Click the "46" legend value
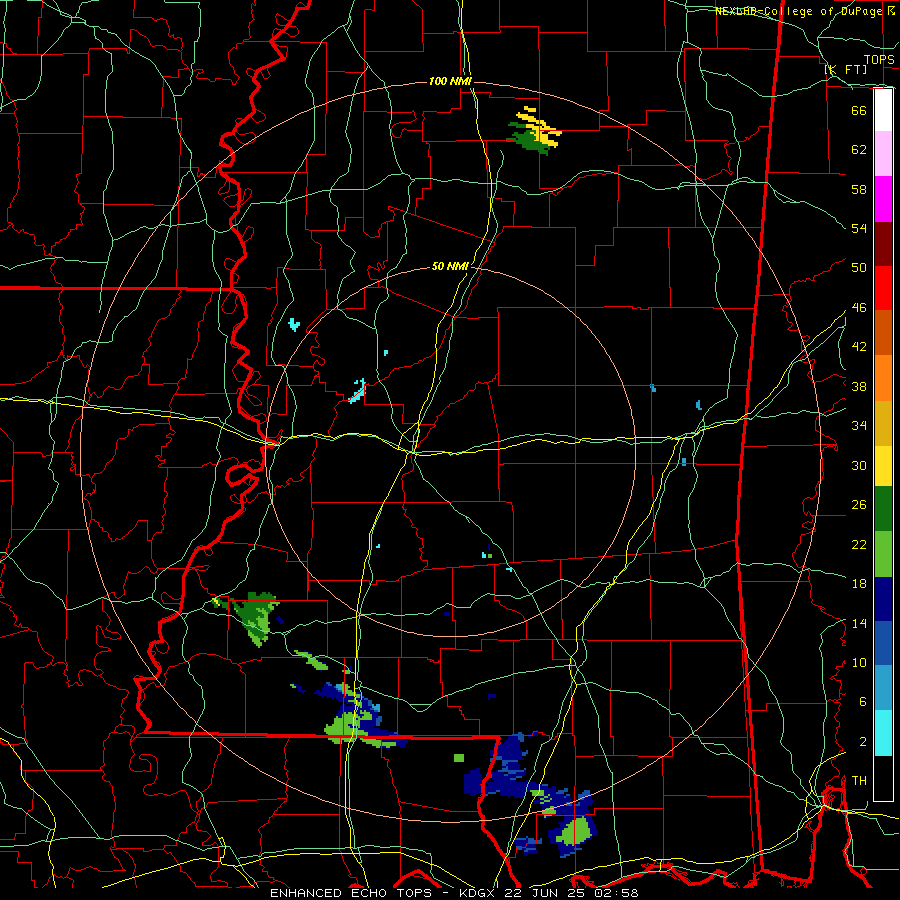 [859, 308]
